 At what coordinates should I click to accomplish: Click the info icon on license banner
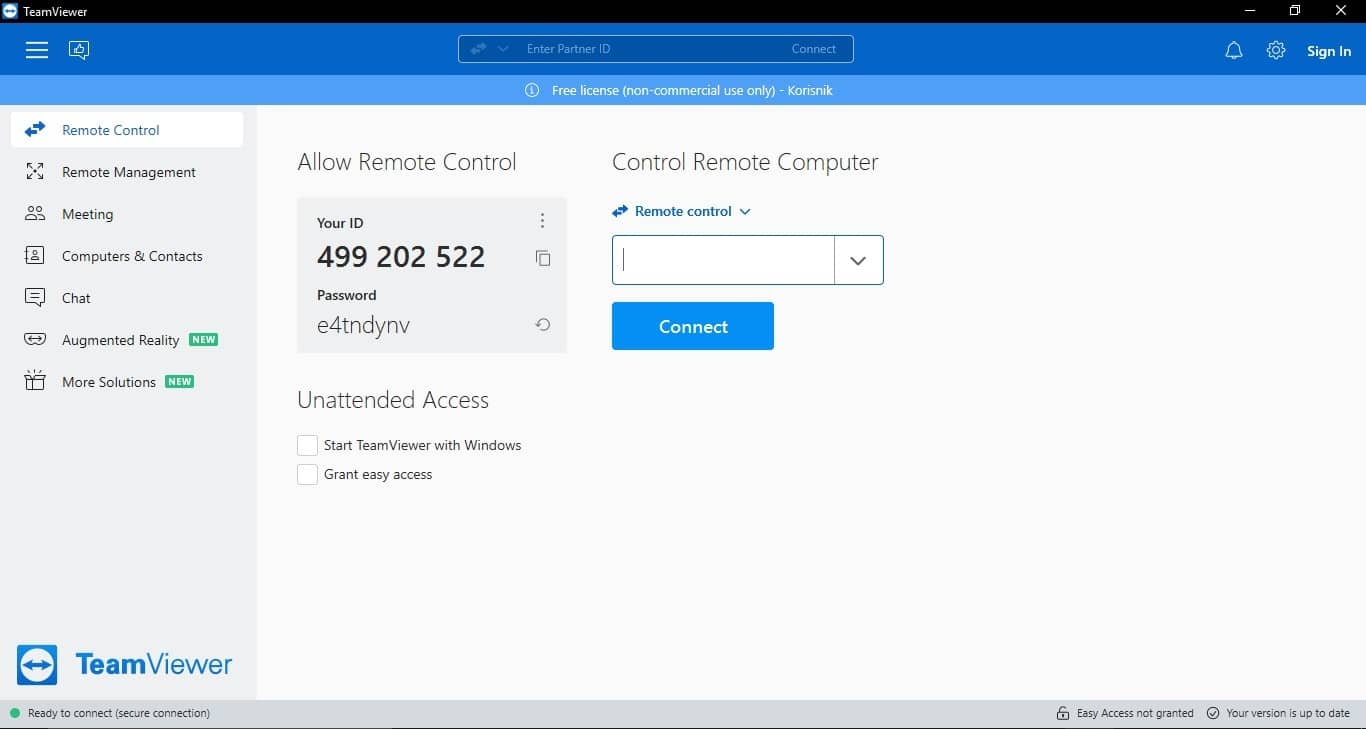[x=532, y=90]
